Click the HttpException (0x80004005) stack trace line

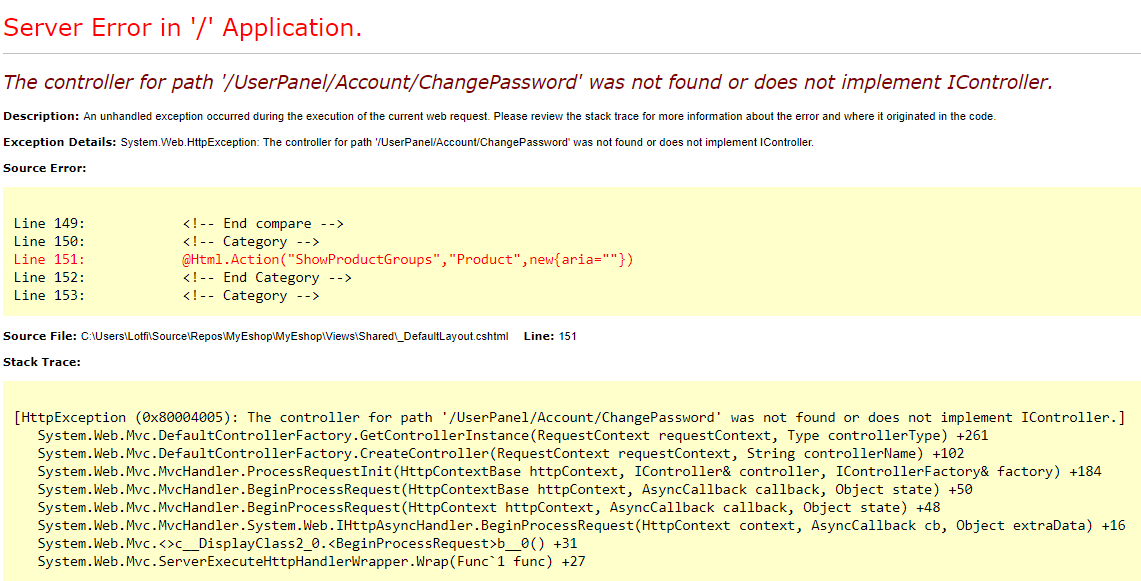point(569,418)
